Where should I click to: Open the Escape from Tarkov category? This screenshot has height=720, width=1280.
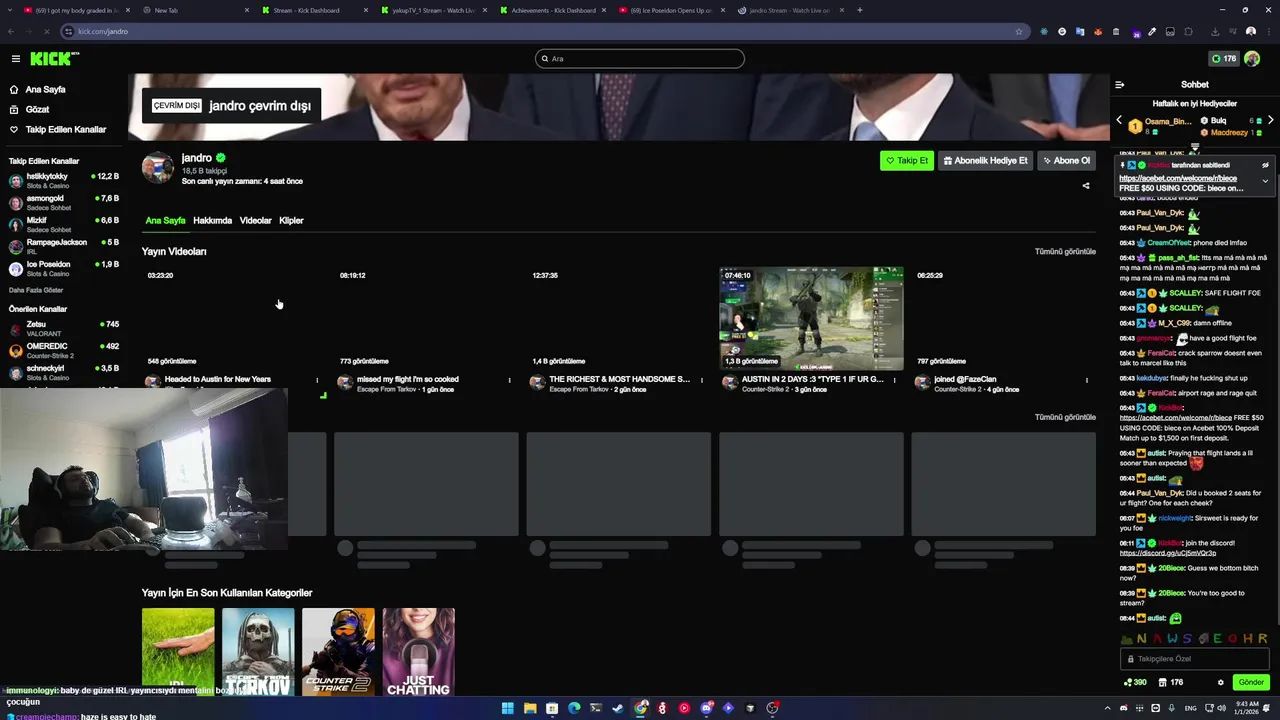[x=258, y=652]
